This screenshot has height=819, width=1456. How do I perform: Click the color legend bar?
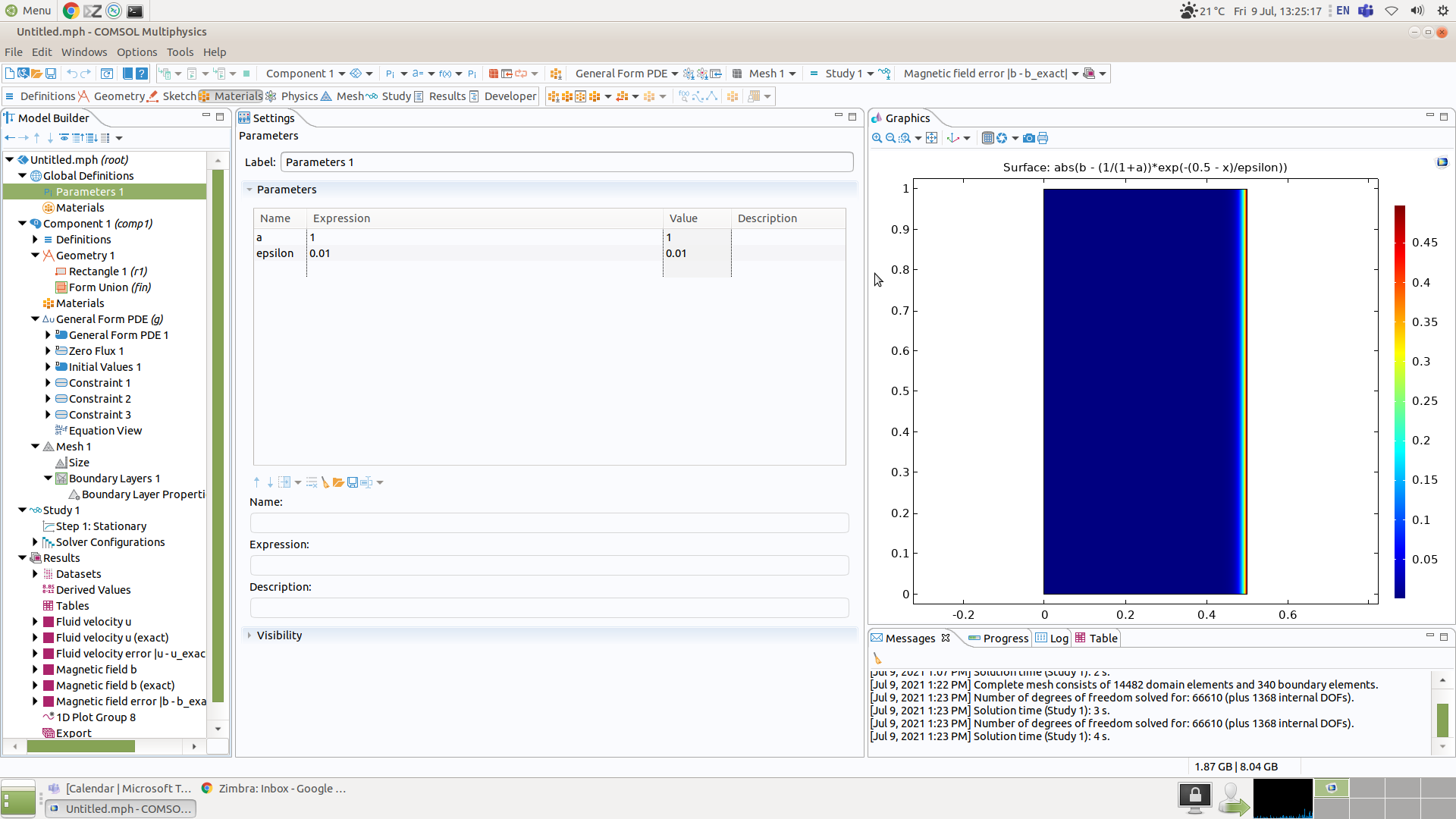pos(1399,402)
